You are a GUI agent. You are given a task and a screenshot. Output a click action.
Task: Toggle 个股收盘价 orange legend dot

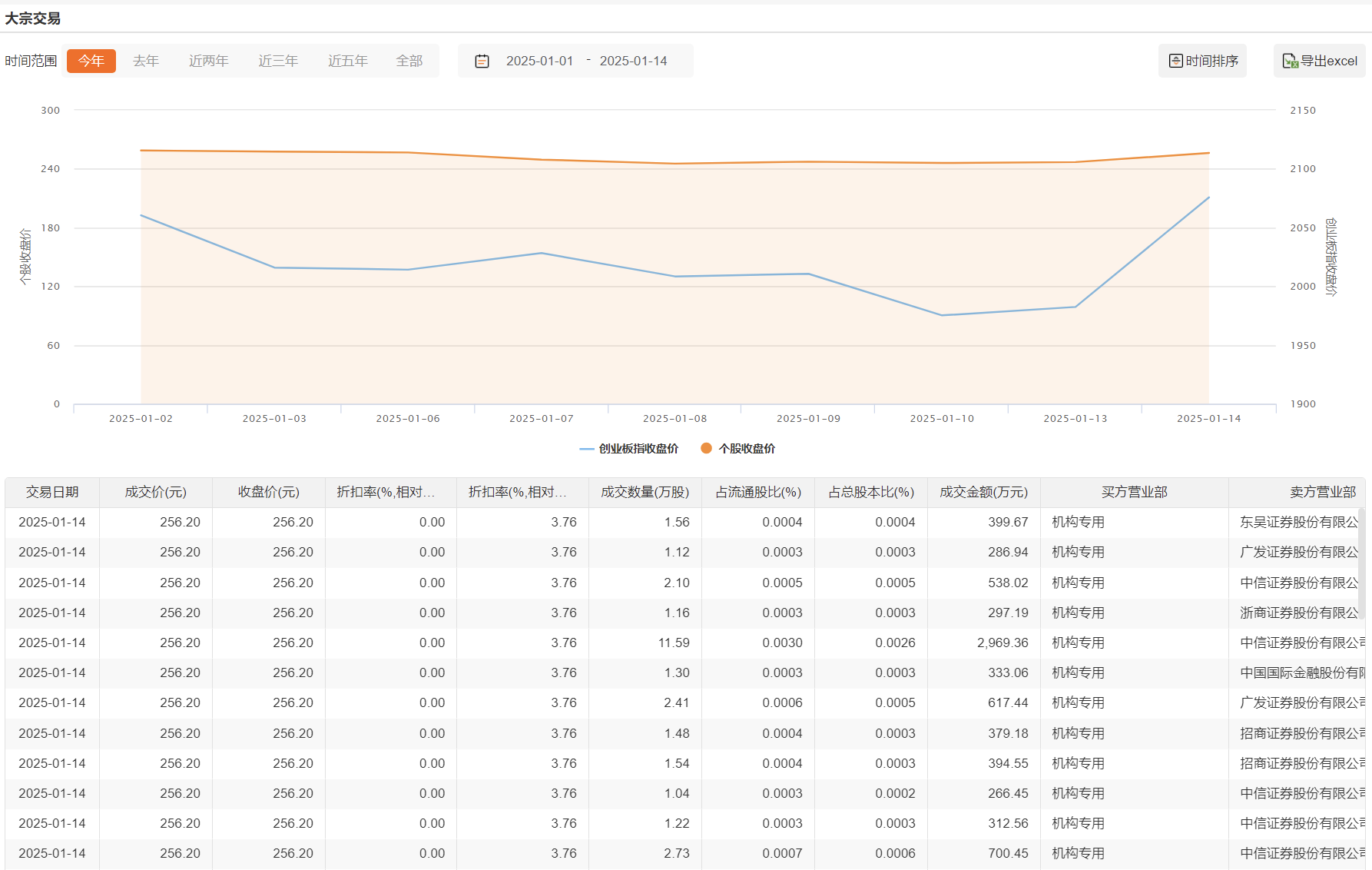pos(706,448)
